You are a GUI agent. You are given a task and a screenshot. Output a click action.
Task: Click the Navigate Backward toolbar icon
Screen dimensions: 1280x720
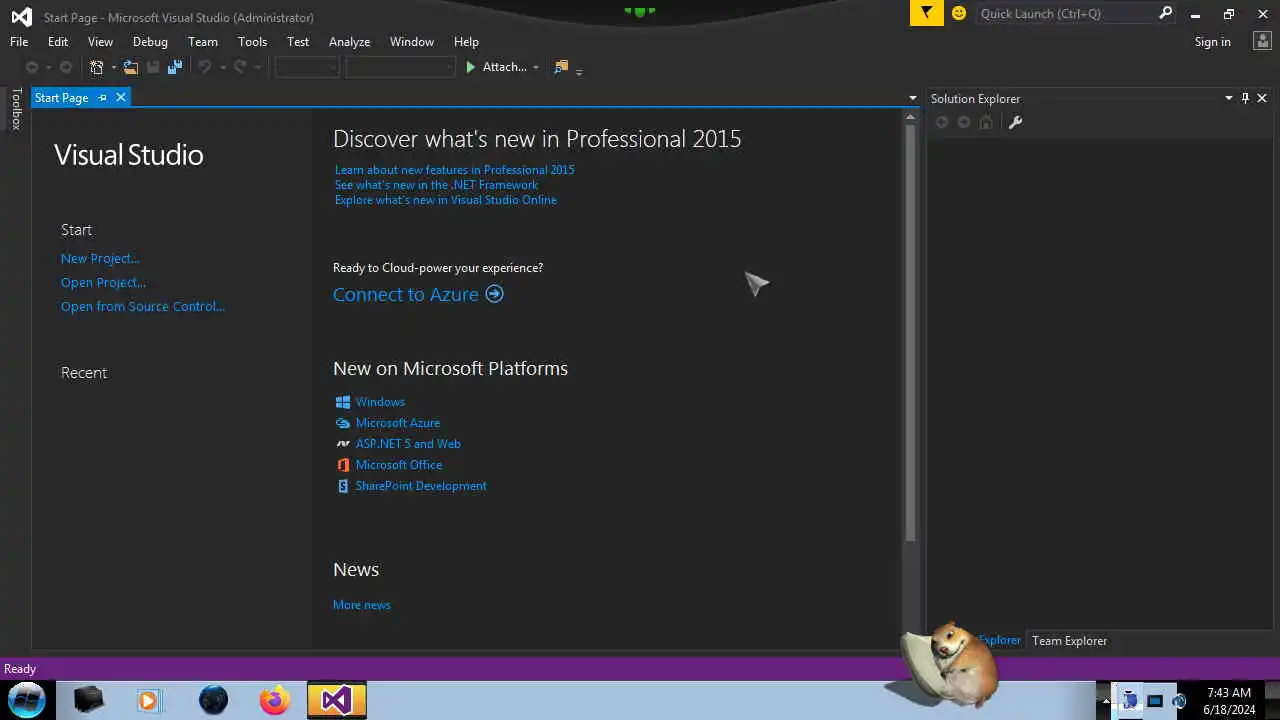coord(32,67)
